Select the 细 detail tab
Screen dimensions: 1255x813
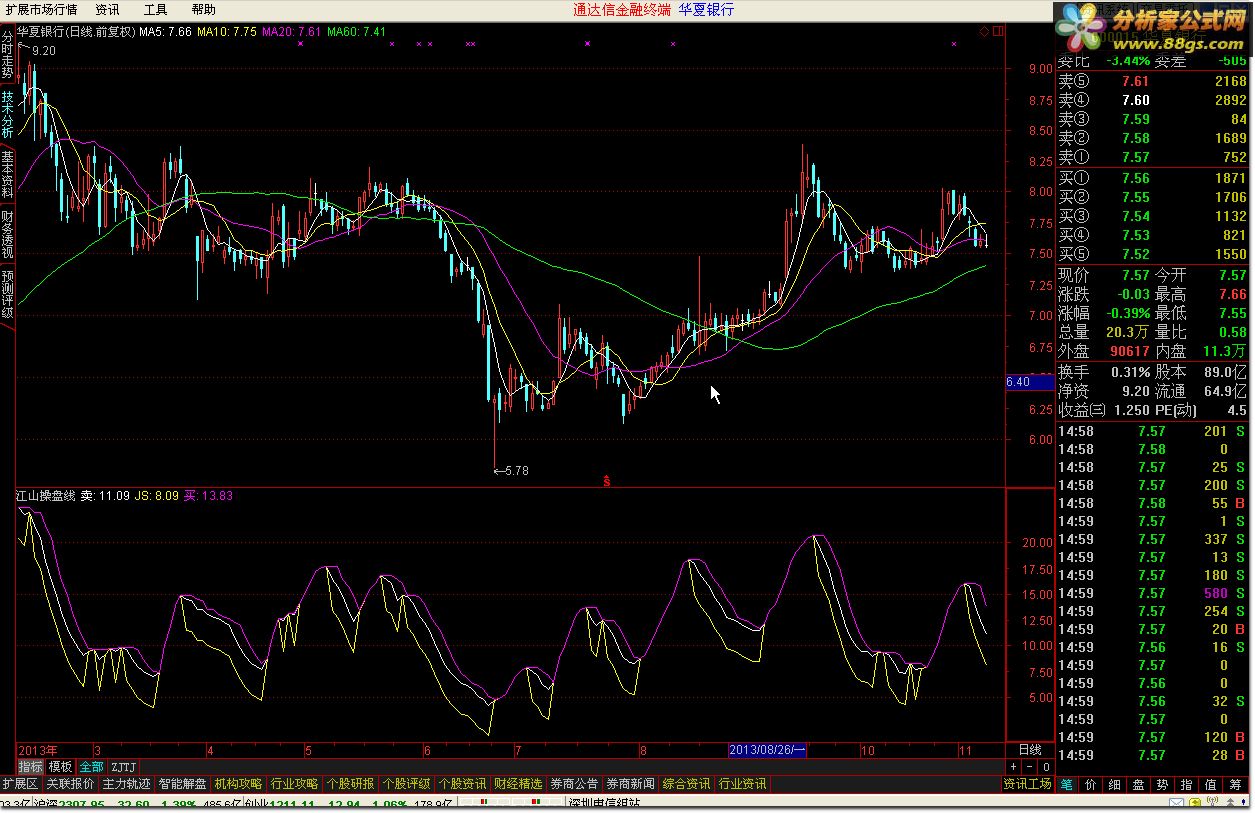pos(1114,785)
